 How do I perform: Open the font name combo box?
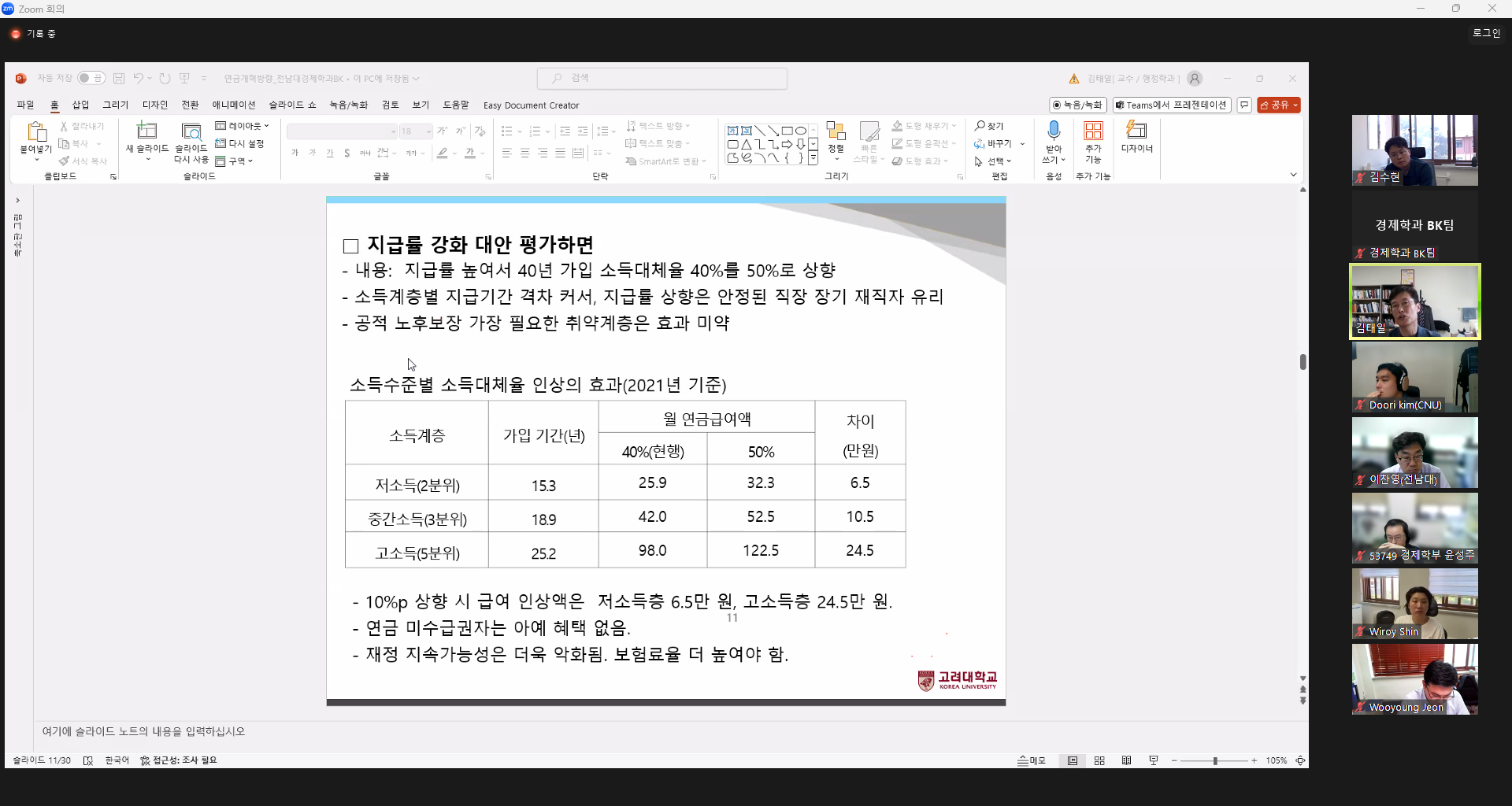click(342, 131)
